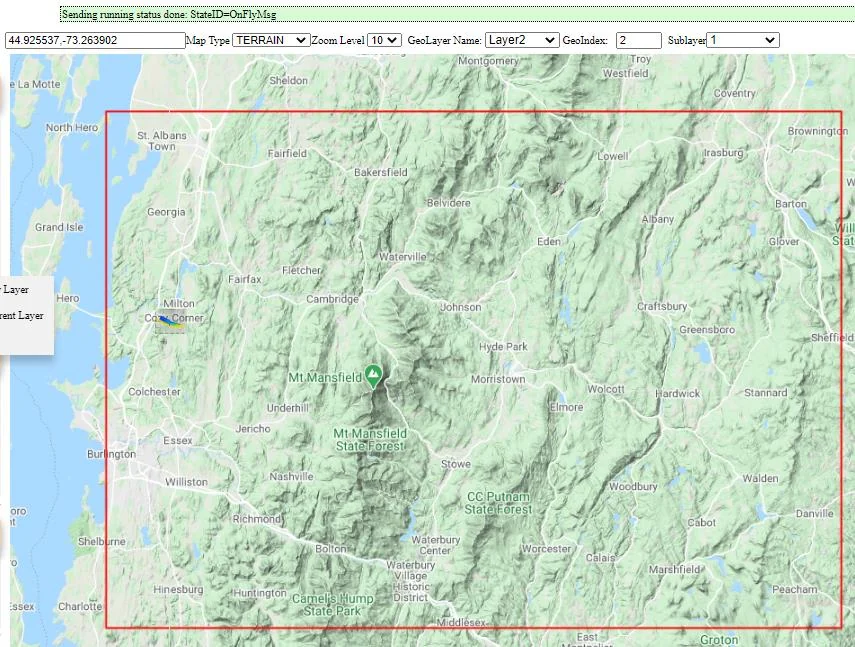Open the Zoom Level dropdown
Screen dimensions: 855x647
pyautogui.click(x=384, y=40)
